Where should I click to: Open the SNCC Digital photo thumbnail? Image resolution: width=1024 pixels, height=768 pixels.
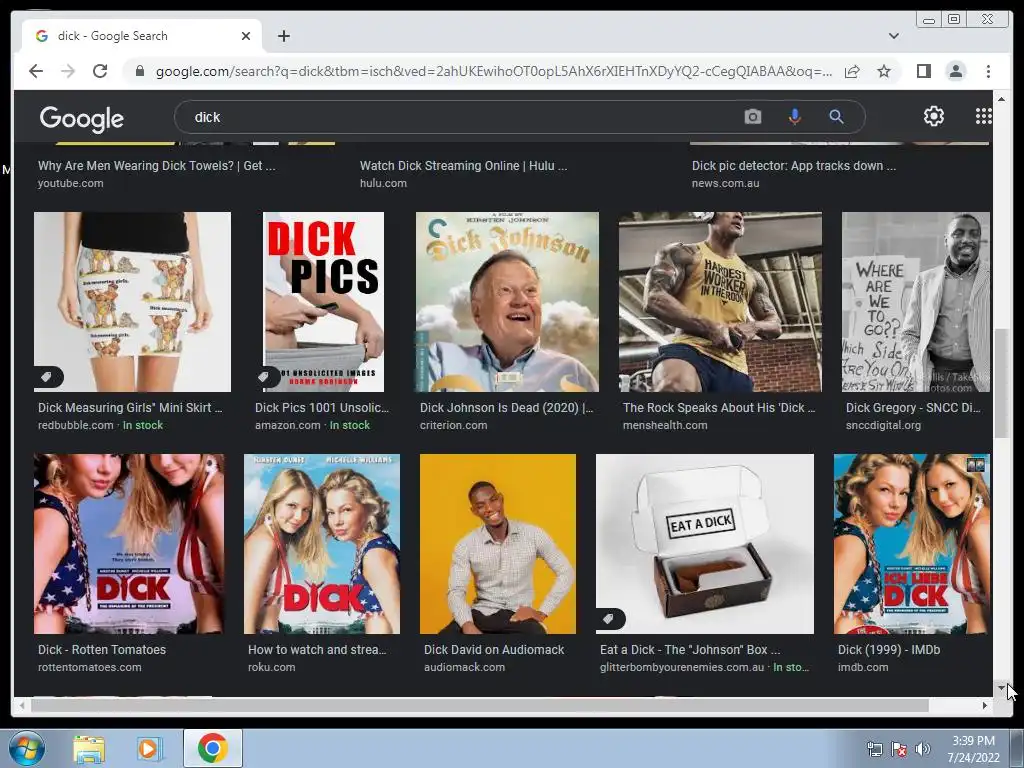[916, 302]
